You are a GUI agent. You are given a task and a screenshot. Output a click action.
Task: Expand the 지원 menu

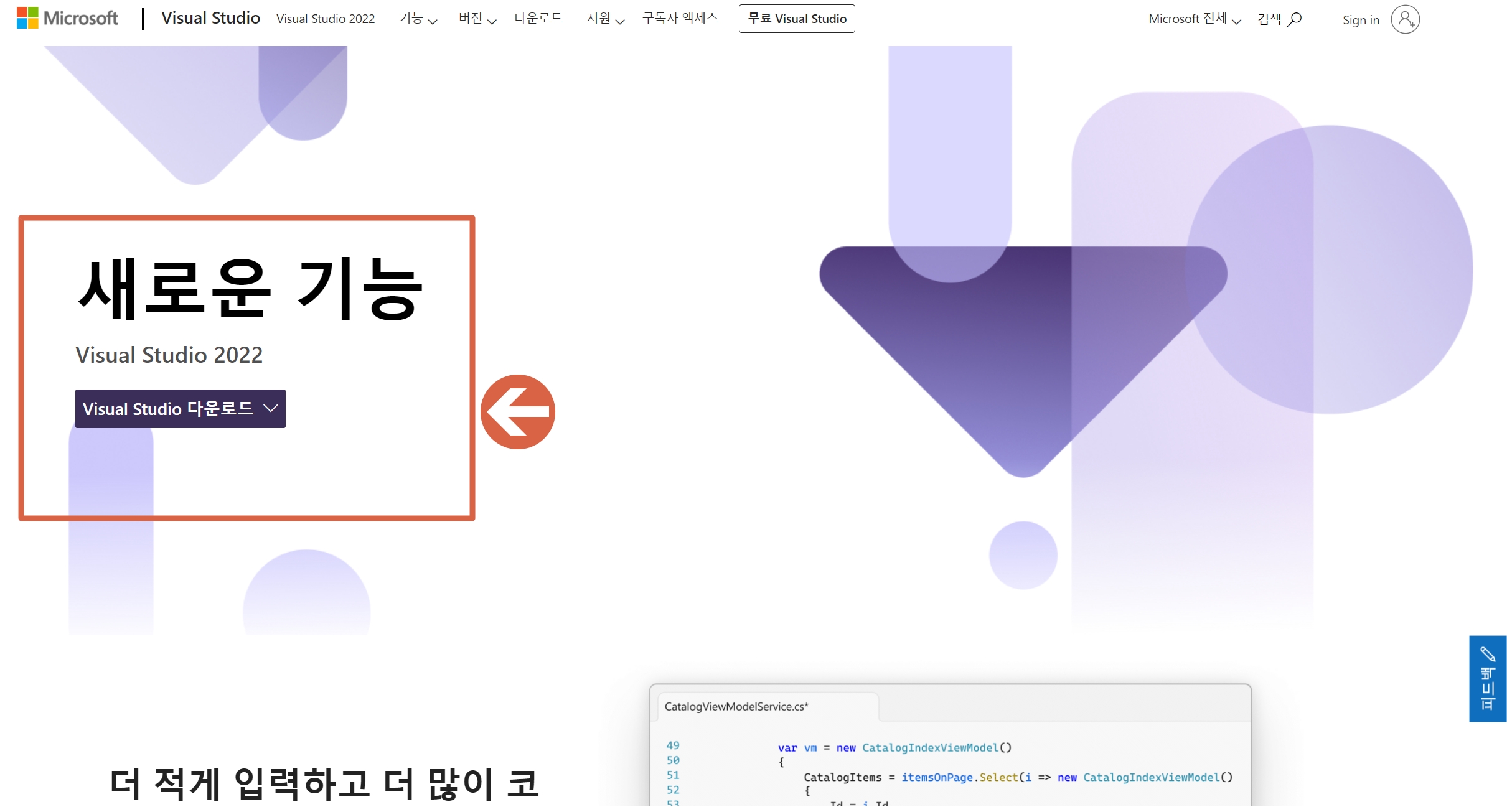(x=605, y=19)
